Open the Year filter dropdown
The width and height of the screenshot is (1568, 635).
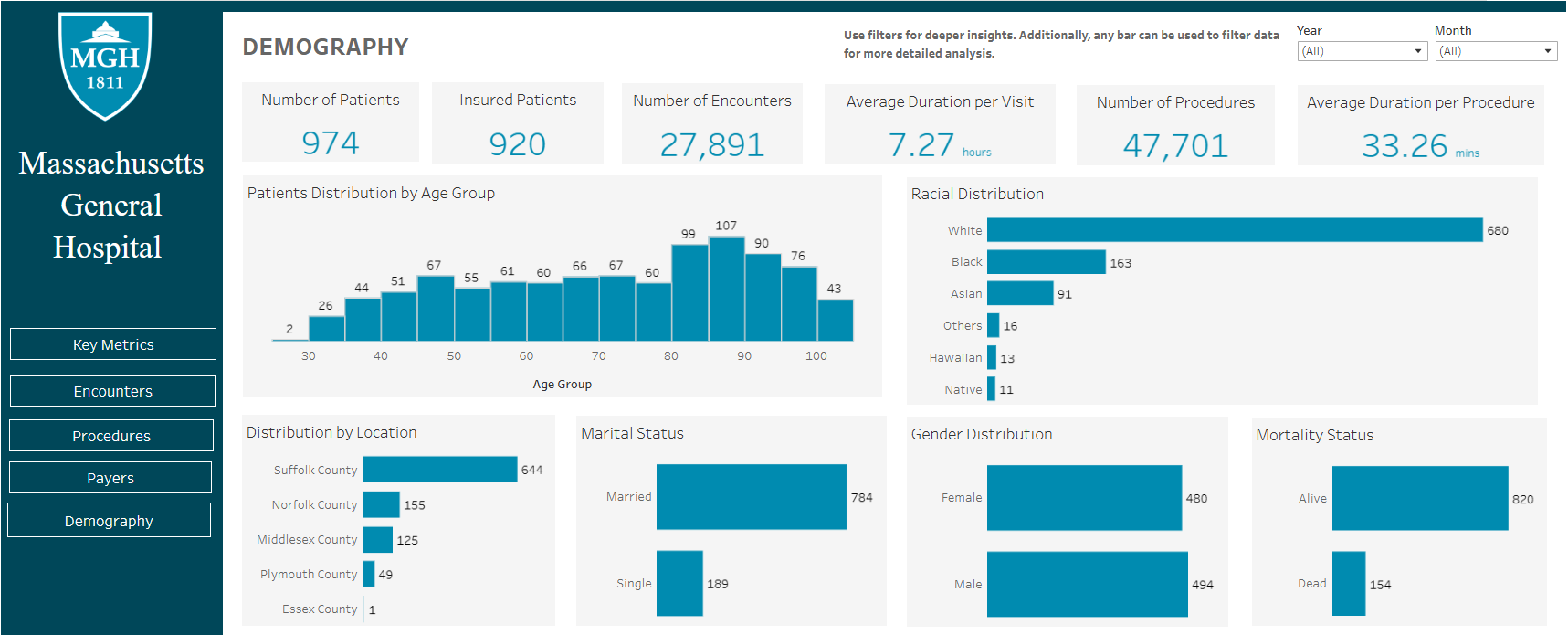point(1362,51)
